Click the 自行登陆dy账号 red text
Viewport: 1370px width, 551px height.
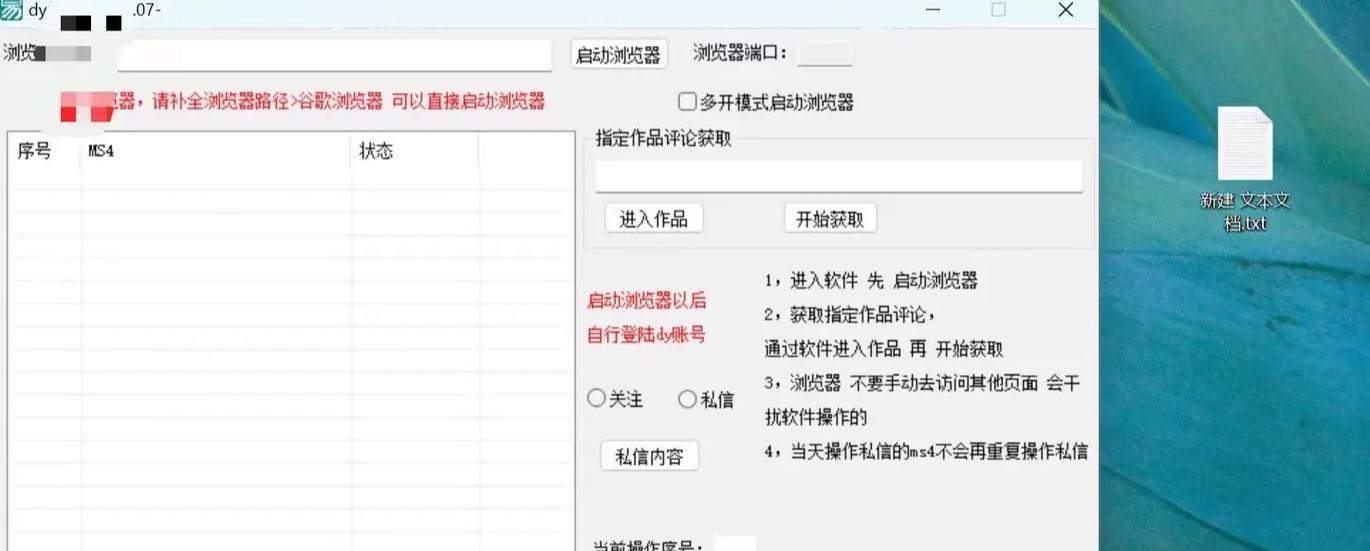point(646,335)
